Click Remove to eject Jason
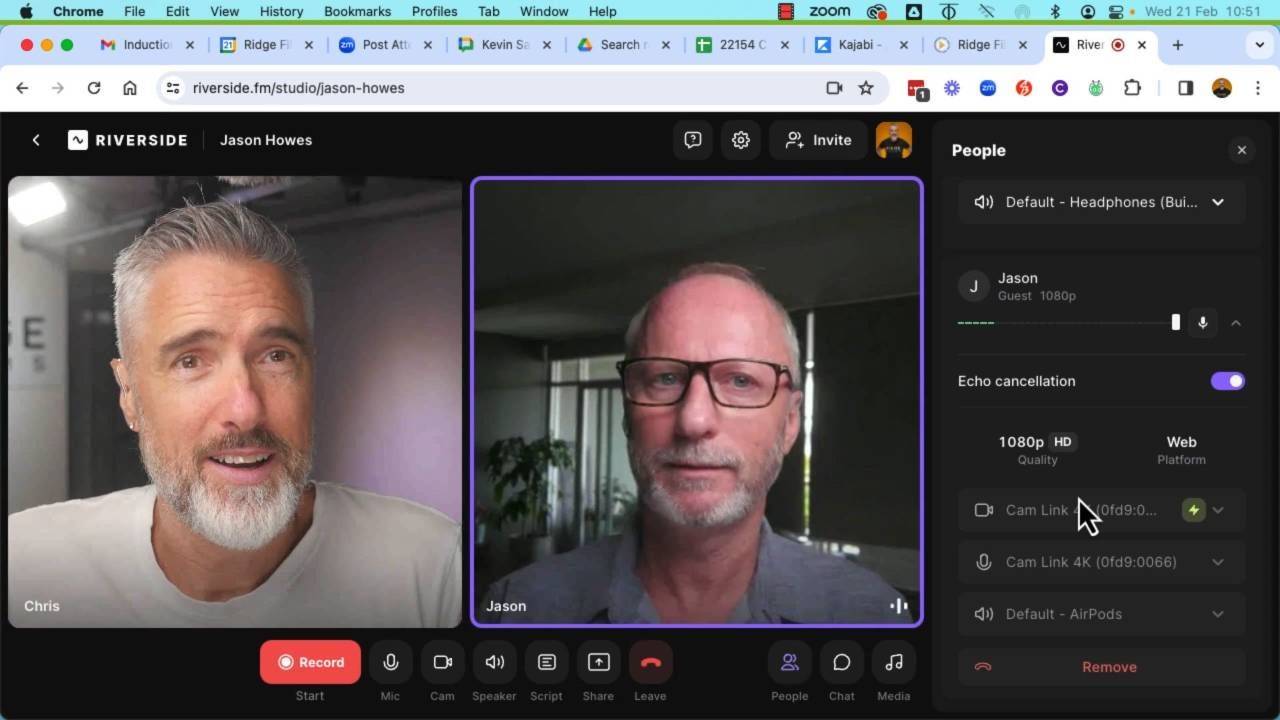The height and width of the screenshot is (720, 1280). coord(1108,666)
